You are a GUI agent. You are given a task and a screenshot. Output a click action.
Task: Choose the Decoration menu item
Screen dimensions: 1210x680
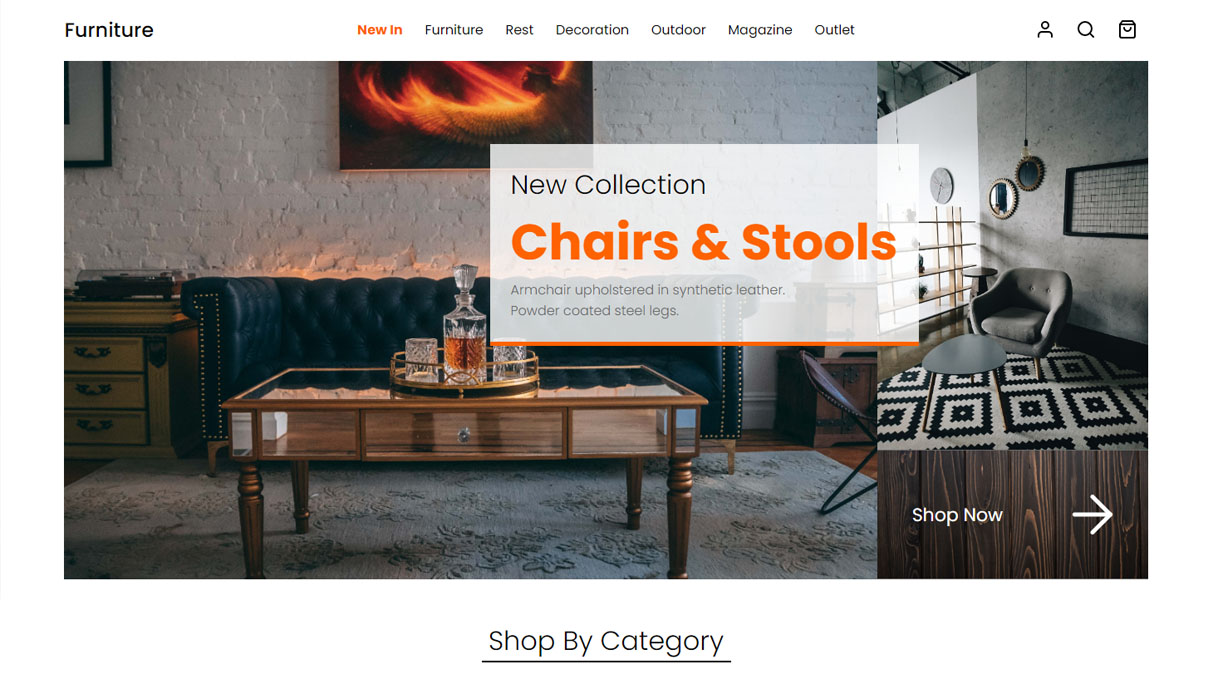point(592,30)
